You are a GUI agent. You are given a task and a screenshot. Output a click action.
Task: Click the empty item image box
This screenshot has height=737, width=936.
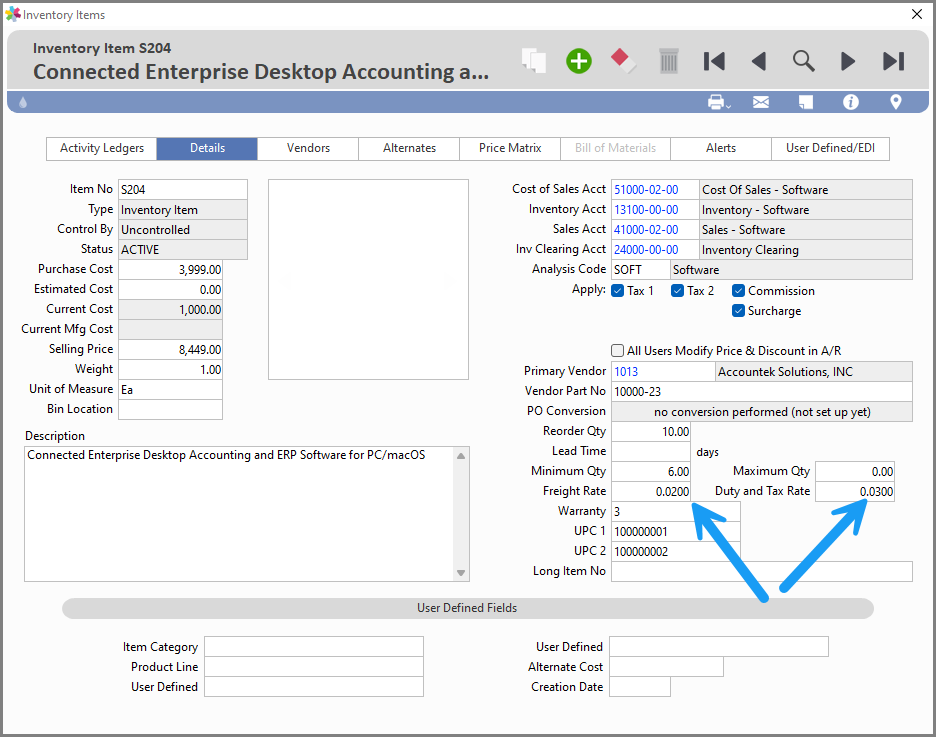pos(368,279)
